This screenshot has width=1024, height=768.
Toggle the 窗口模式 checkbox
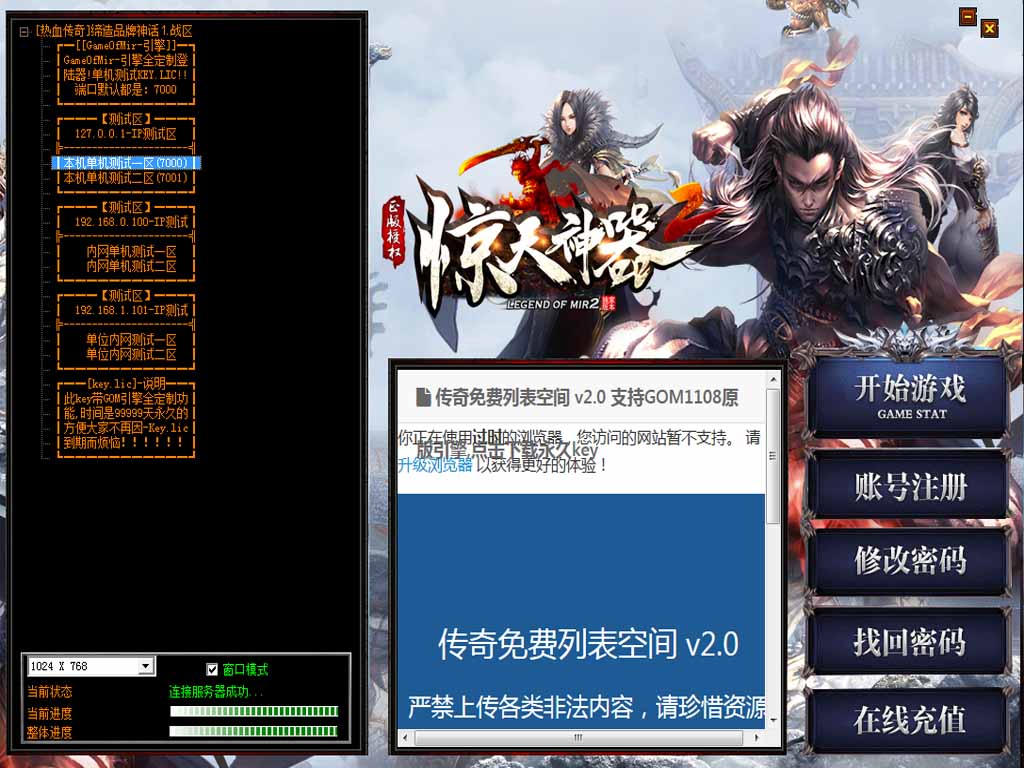point(211,669)
